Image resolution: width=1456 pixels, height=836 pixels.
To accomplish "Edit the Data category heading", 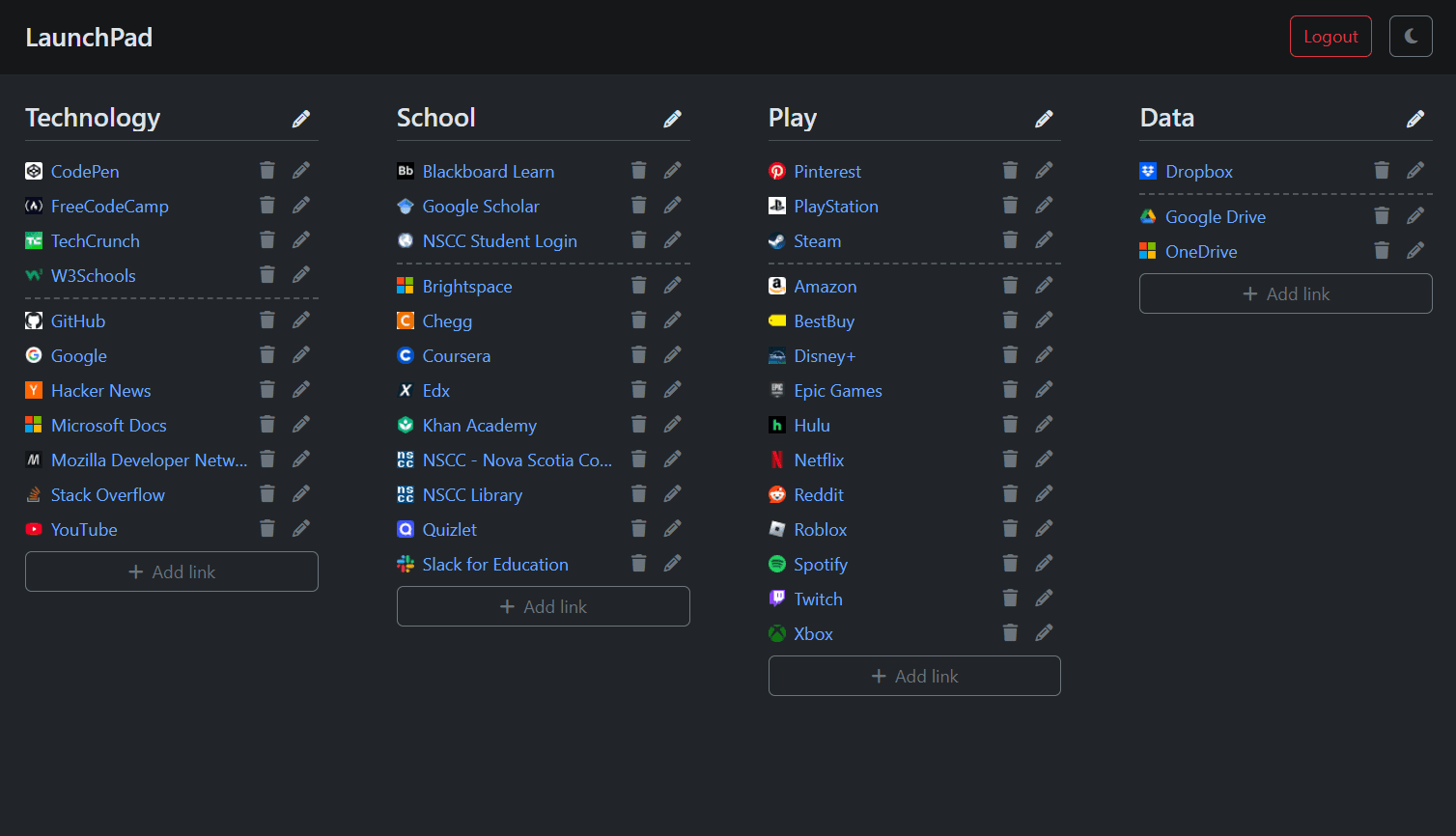I will (x=1415, y=119).
